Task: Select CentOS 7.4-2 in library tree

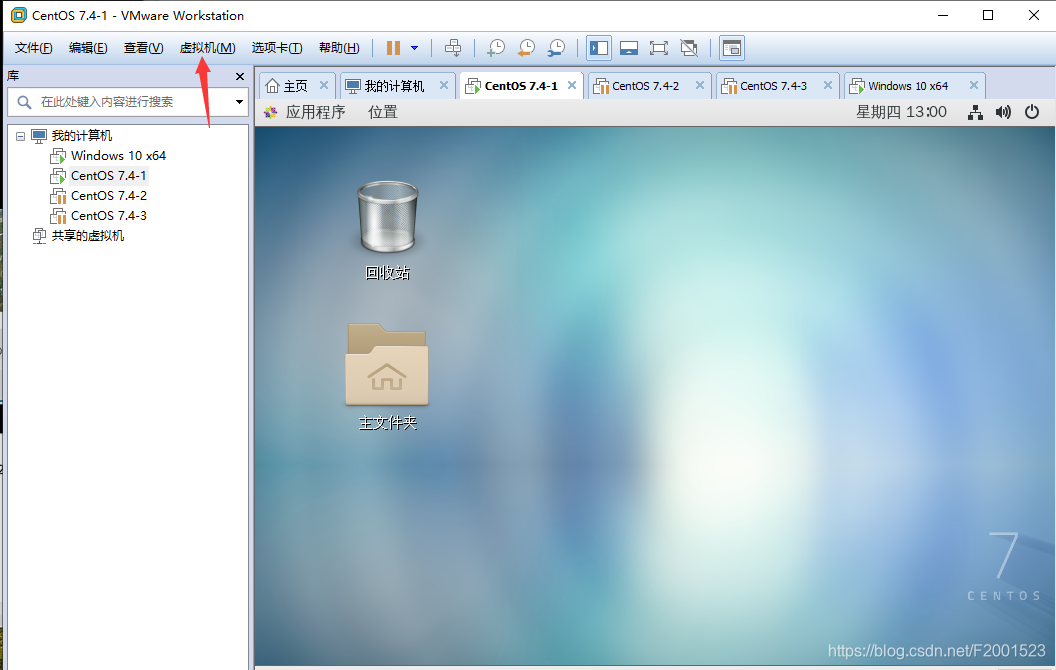Action: 108,196
